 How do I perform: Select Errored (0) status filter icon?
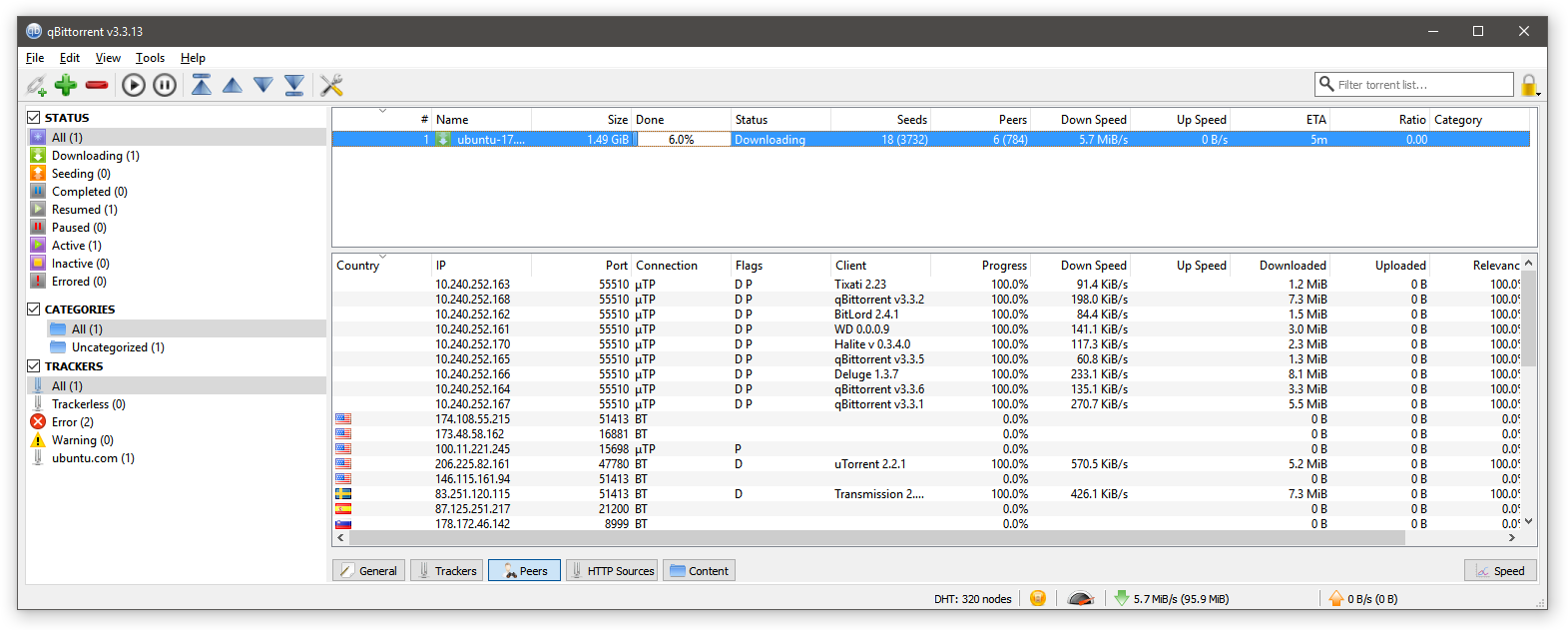(x=38, y=281)
